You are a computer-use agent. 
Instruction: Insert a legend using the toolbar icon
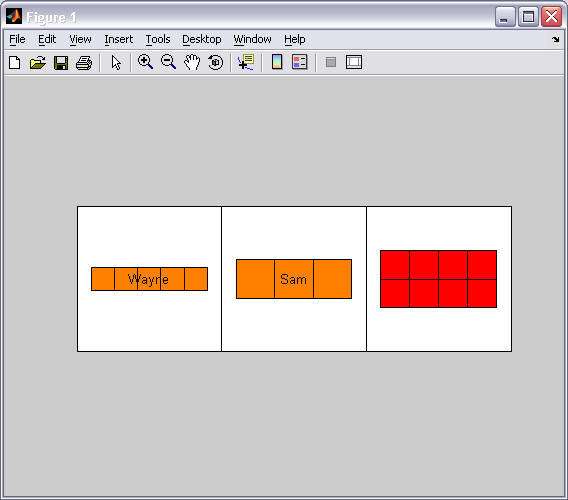[x=300, y=62]
